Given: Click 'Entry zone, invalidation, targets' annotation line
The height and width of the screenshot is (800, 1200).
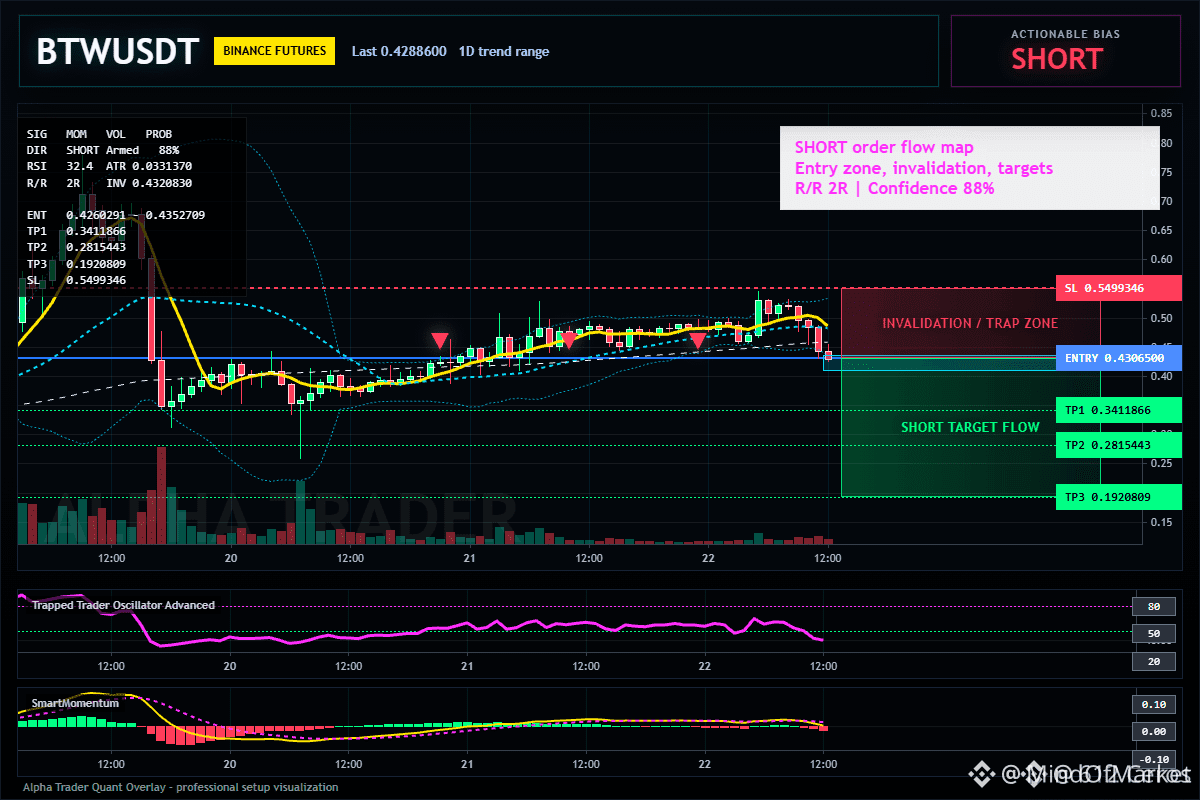Looking at the screenshot, I should coord(924,168).
